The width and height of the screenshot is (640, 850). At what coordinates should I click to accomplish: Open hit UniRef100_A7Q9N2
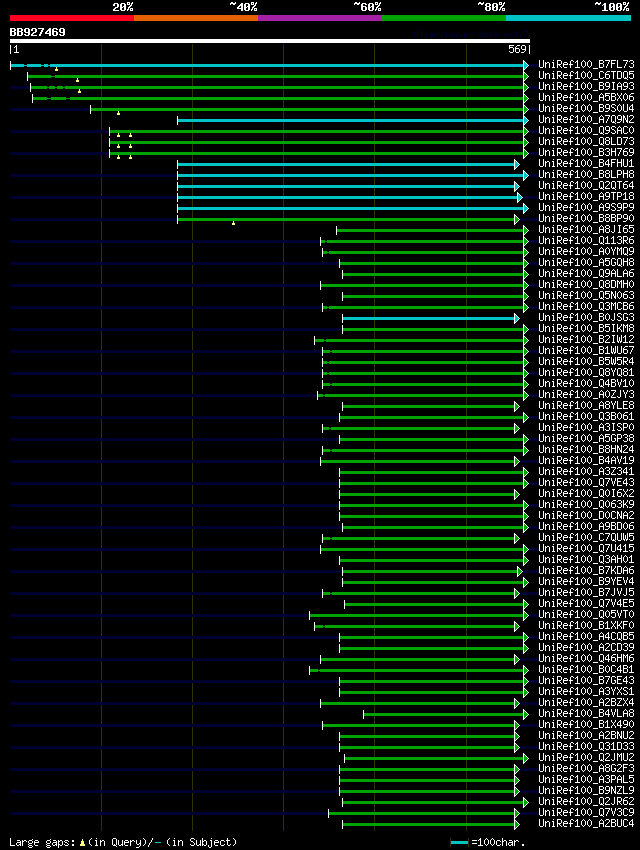586,119
